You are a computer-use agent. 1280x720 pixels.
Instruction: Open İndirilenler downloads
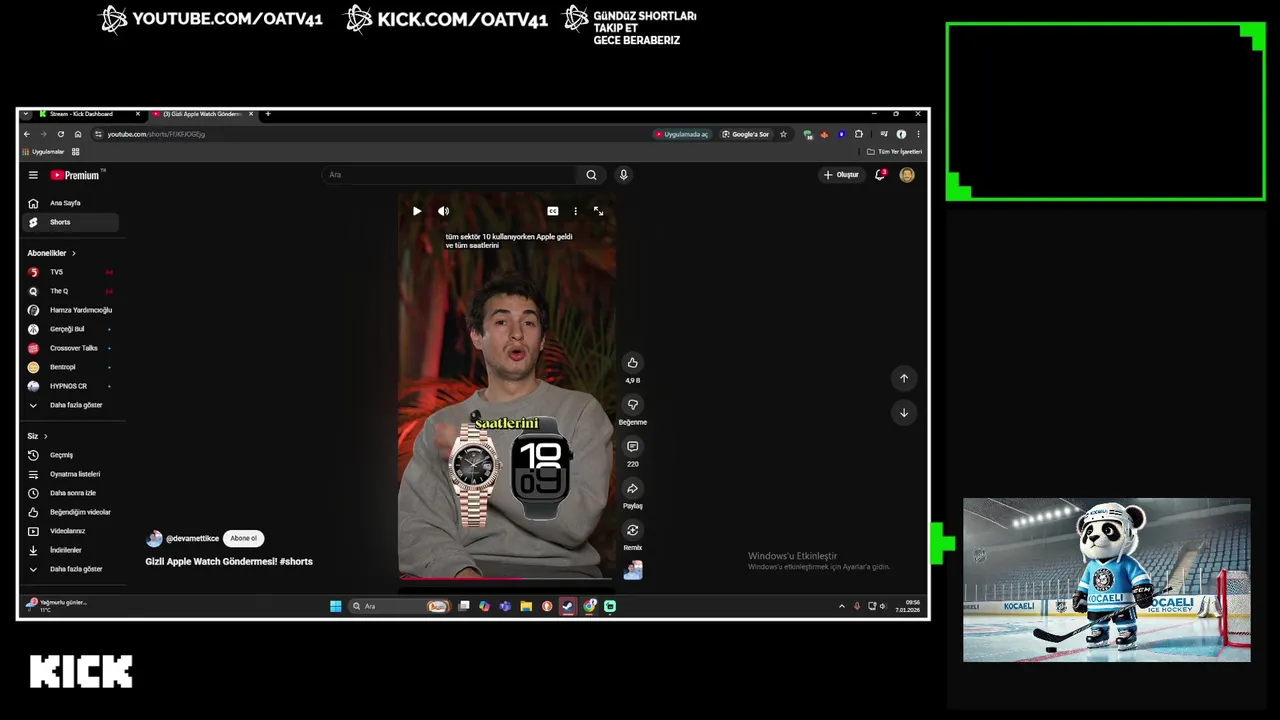(x=70, y=550)
